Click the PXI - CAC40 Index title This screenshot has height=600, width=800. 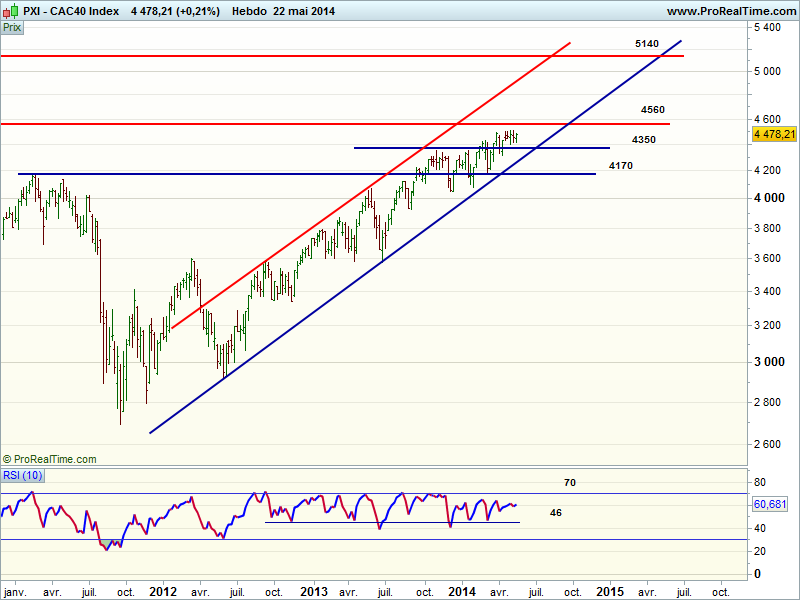coord(71,11)
